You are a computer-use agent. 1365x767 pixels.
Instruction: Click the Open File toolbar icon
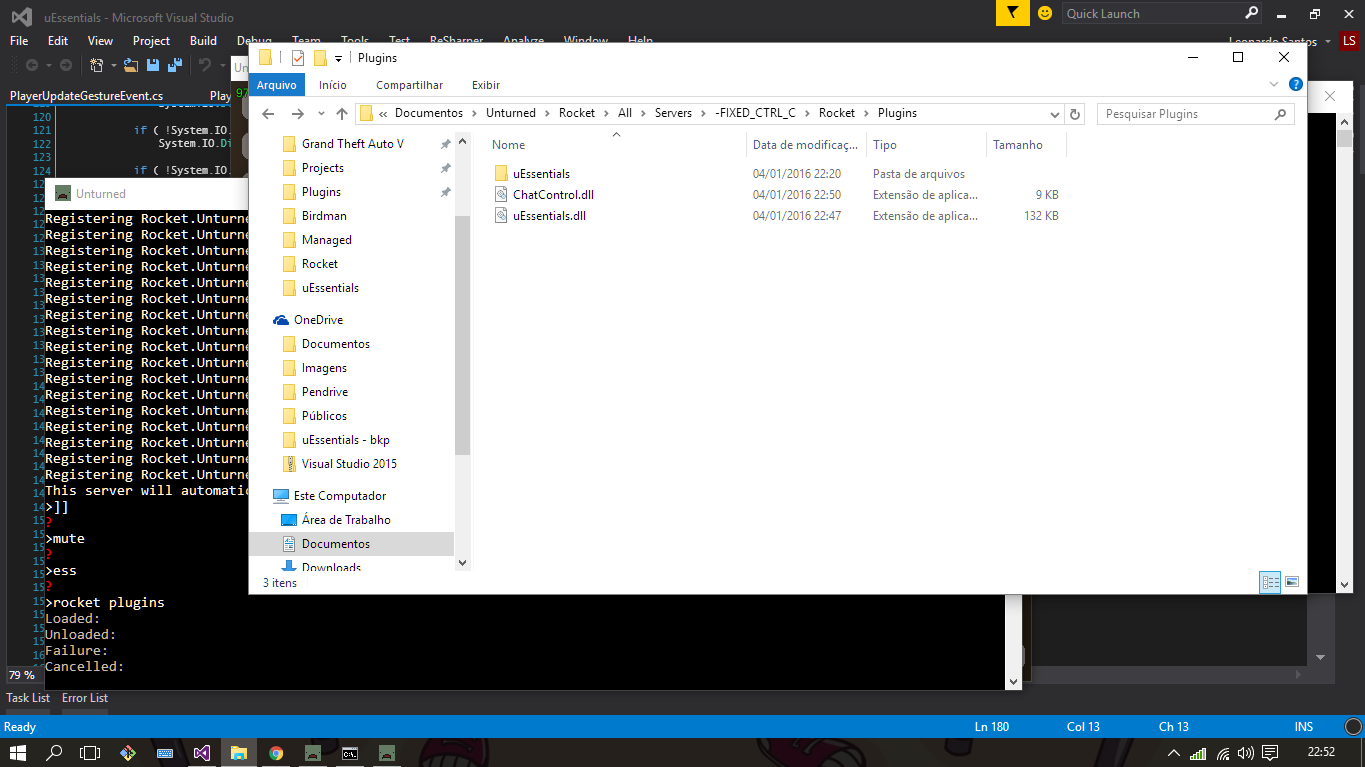(131, 65)
